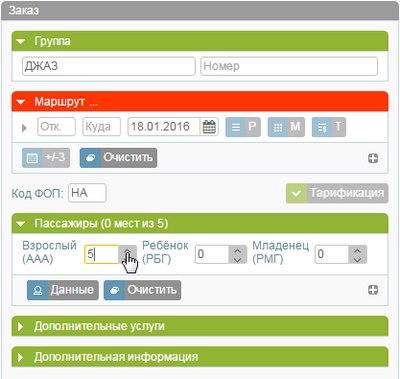
Task: Click the P schedule button
Action: [x=243, y=127]
